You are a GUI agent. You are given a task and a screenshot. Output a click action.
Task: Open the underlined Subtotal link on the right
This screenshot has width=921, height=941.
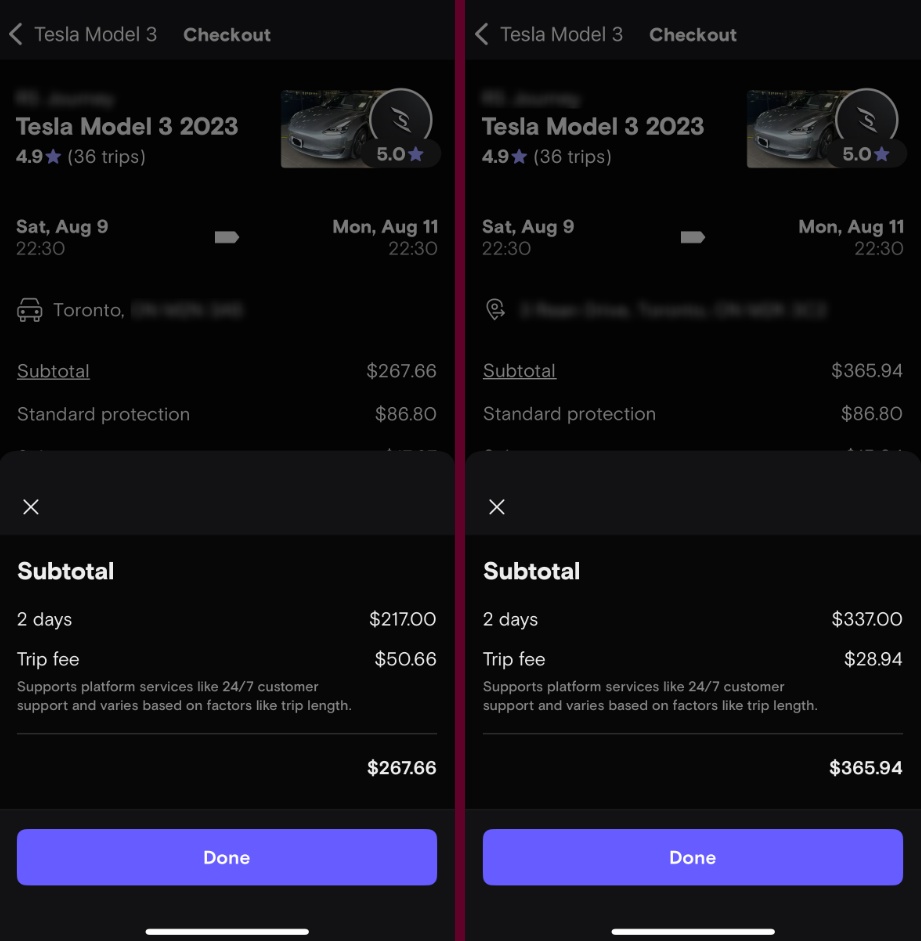click(519, 371)
